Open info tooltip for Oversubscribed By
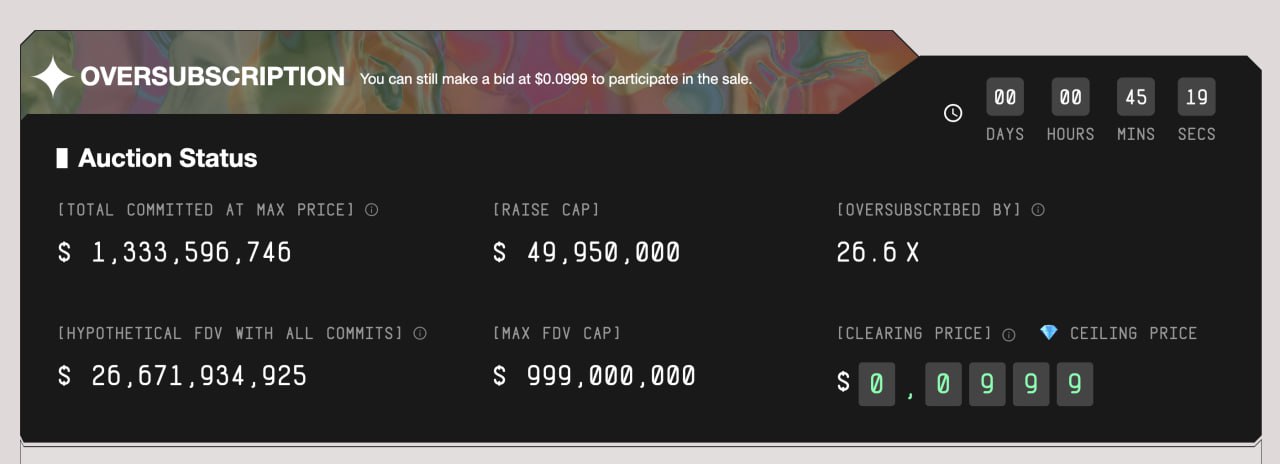 coord(1038,210)
